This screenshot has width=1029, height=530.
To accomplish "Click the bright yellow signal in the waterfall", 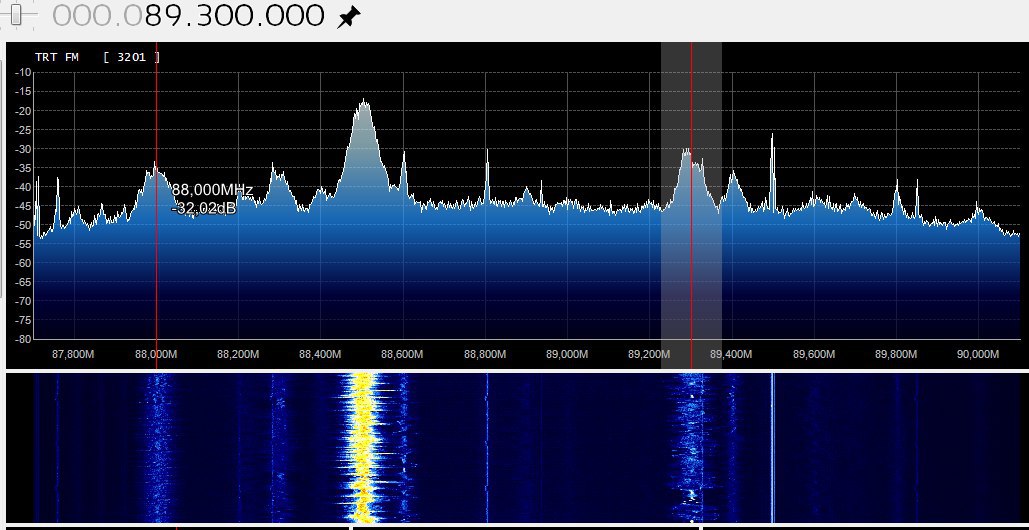I will (363, 448).
